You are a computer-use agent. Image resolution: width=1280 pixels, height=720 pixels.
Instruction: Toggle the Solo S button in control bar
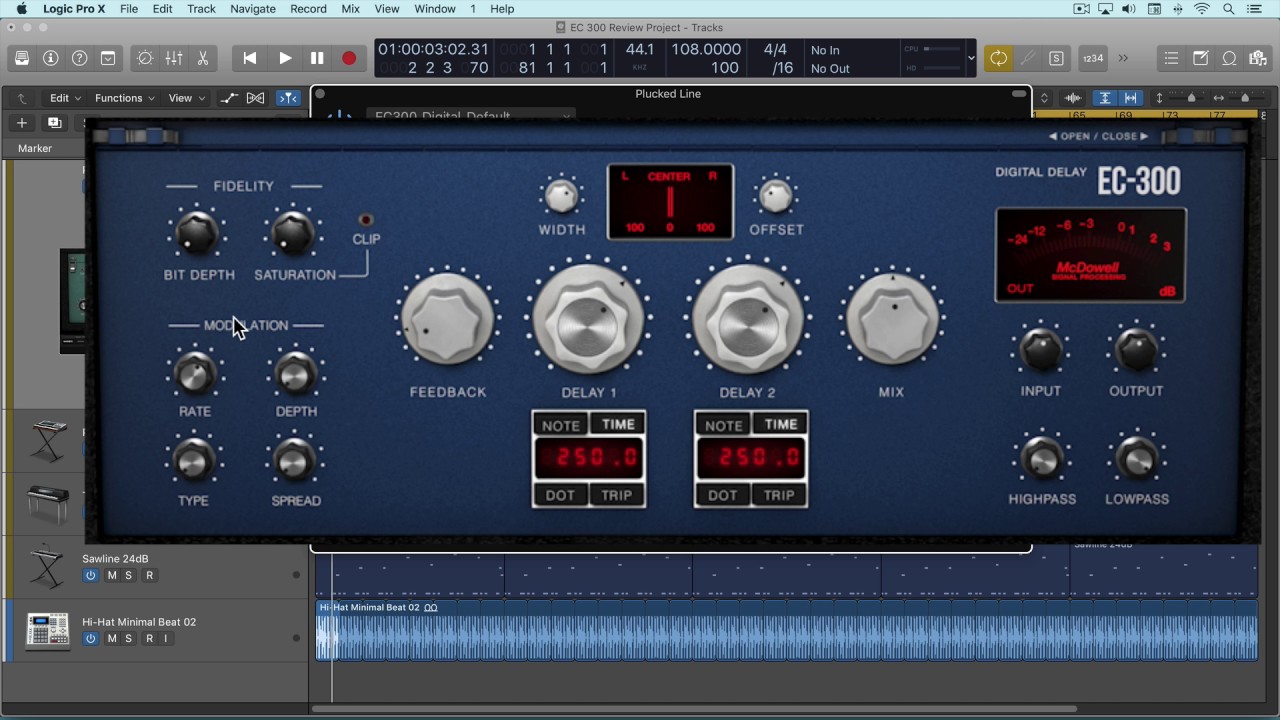click(1056, 58)
